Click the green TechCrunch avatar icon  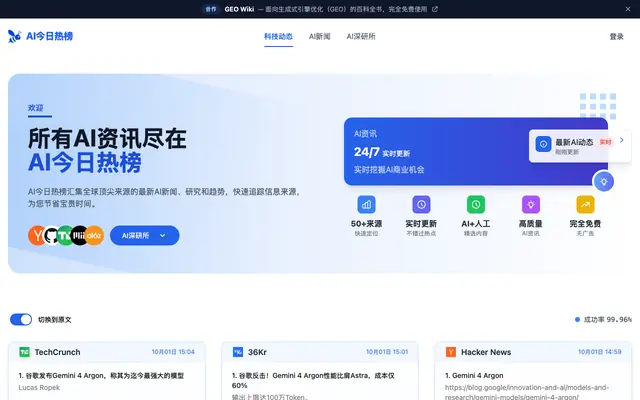click(x=65, y=236)
